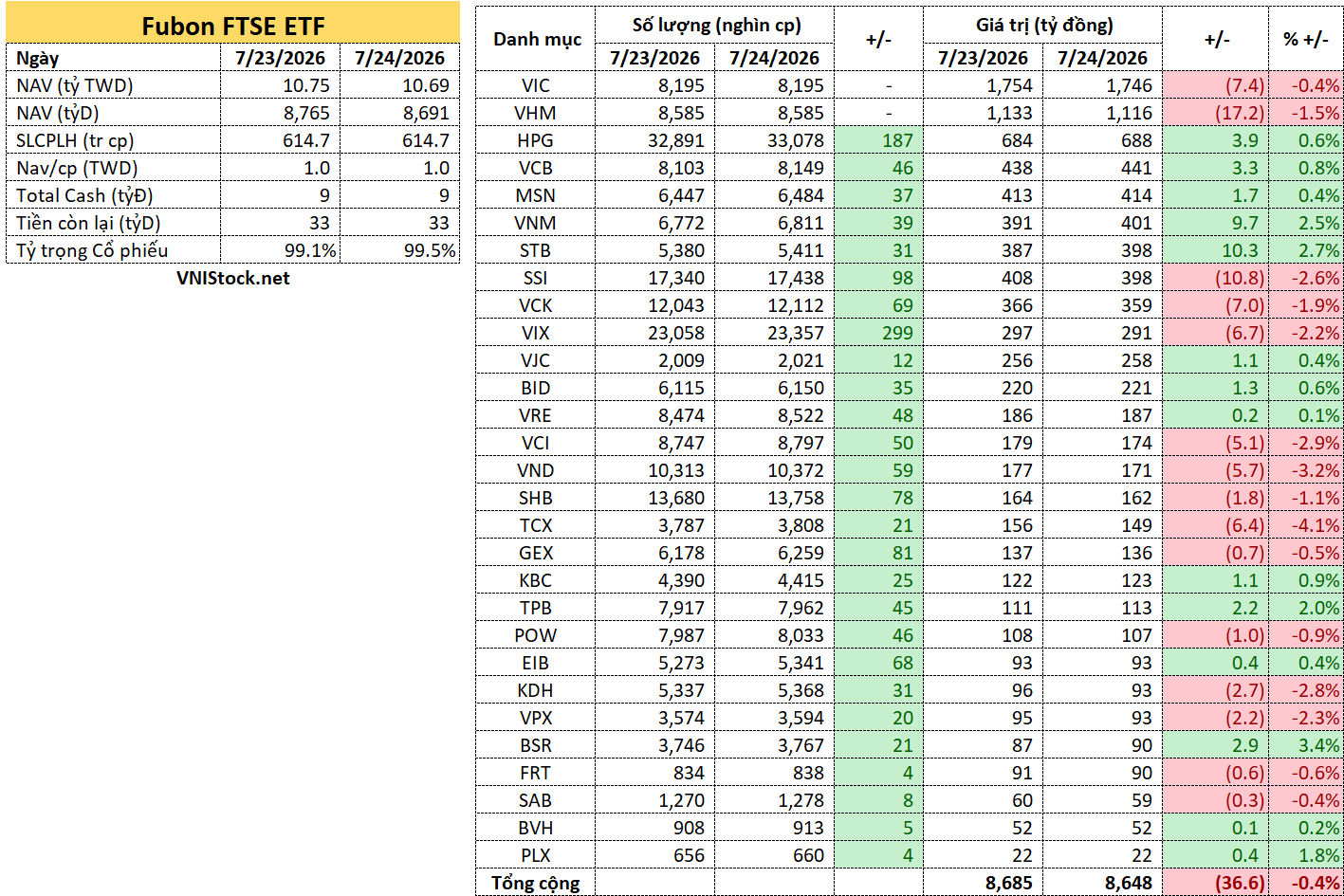Click the HPG quantity change cell 187
This screenshot has width=1344, height=896.
point(878,140)
